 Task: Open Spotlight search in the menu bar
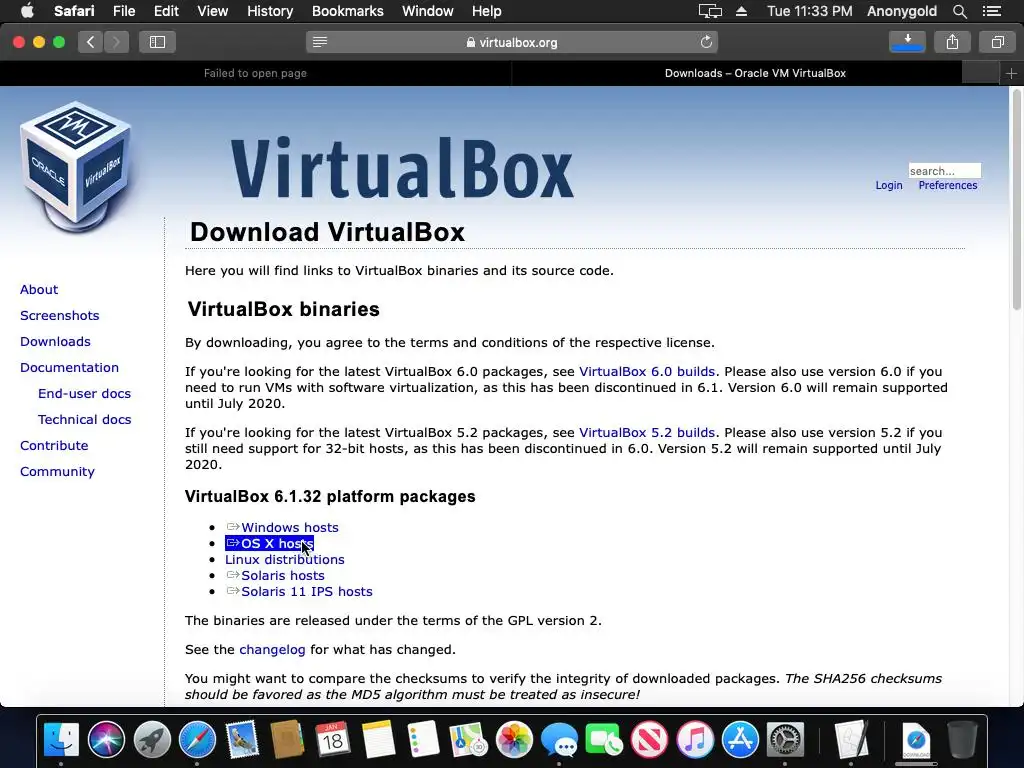[959, 11]
